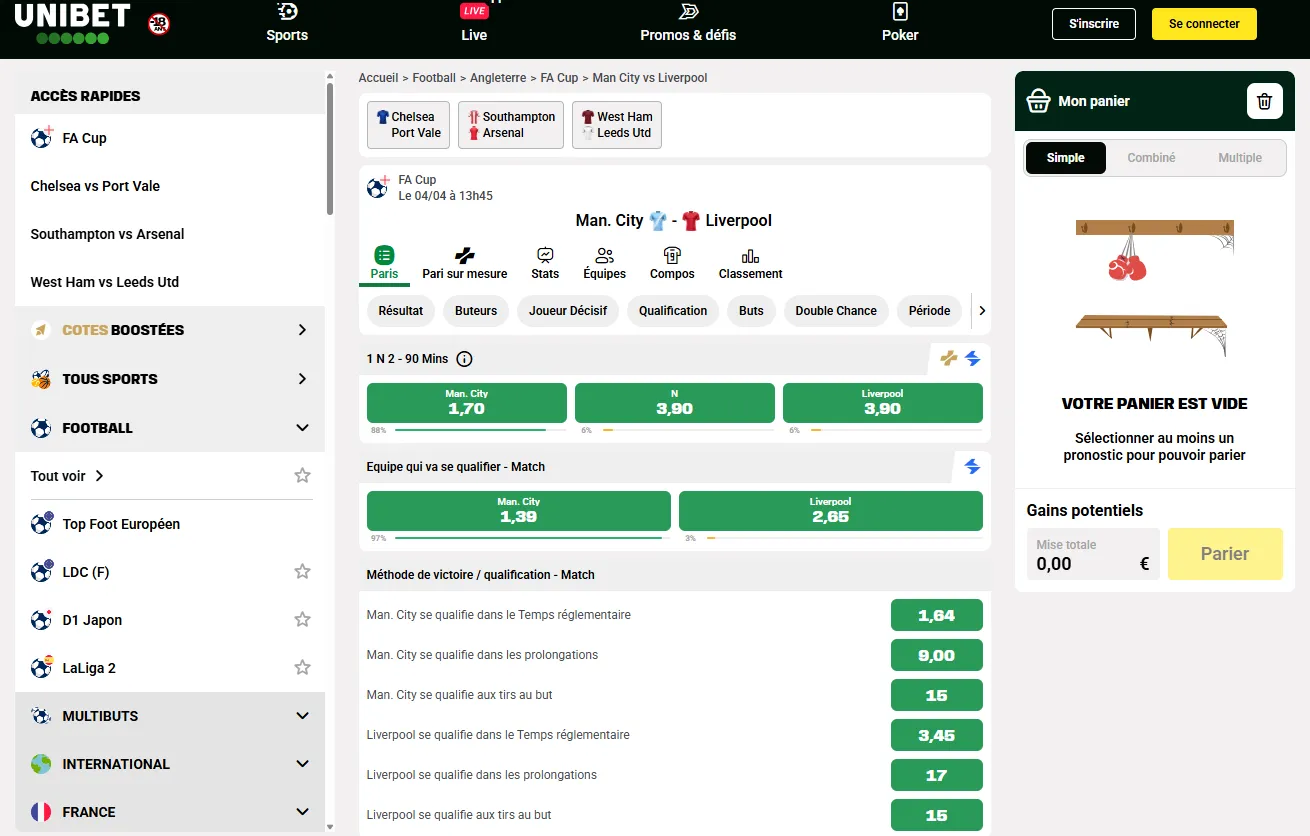Viewport: 1310px width, 836px height.
Task: Open Tout voir football link
Action: tap(67, 476)
